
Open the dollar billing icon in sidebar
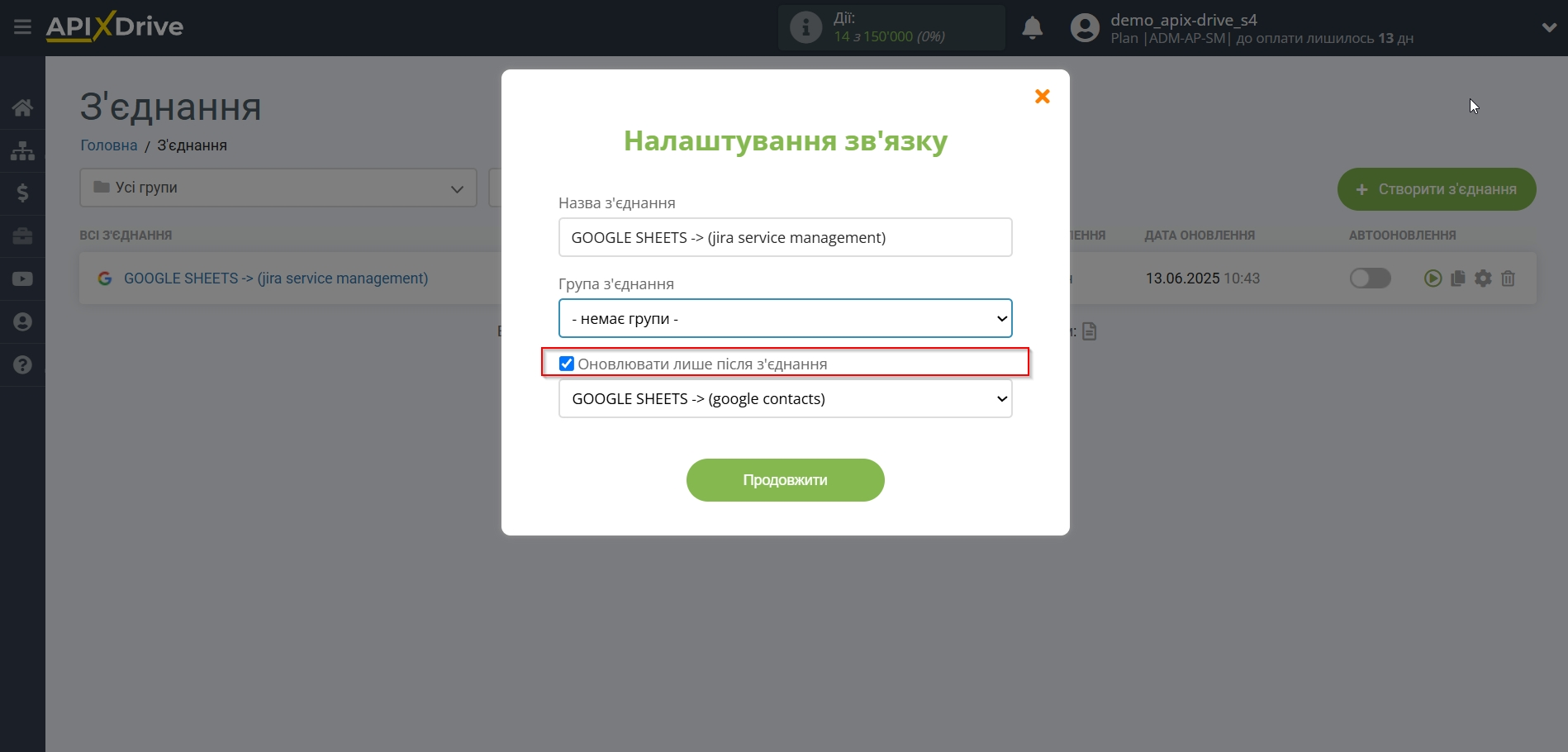coord(22,193)
